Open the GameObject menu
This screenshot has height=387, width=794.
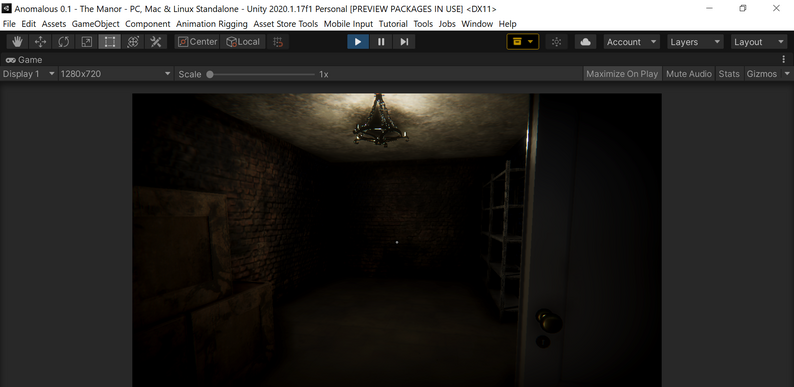[x=95, y=24]
